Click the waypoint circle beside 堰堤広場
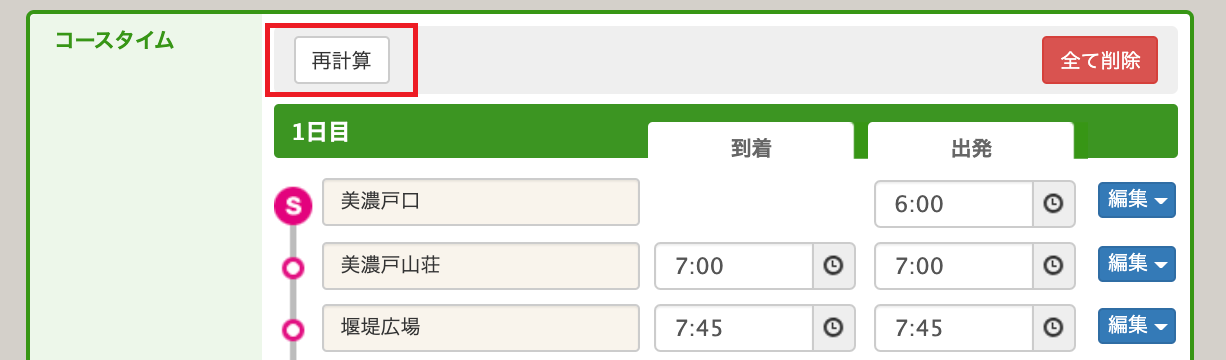This screenshot has height=360, width=1226. pyautogui.click(x=293, y=329)
